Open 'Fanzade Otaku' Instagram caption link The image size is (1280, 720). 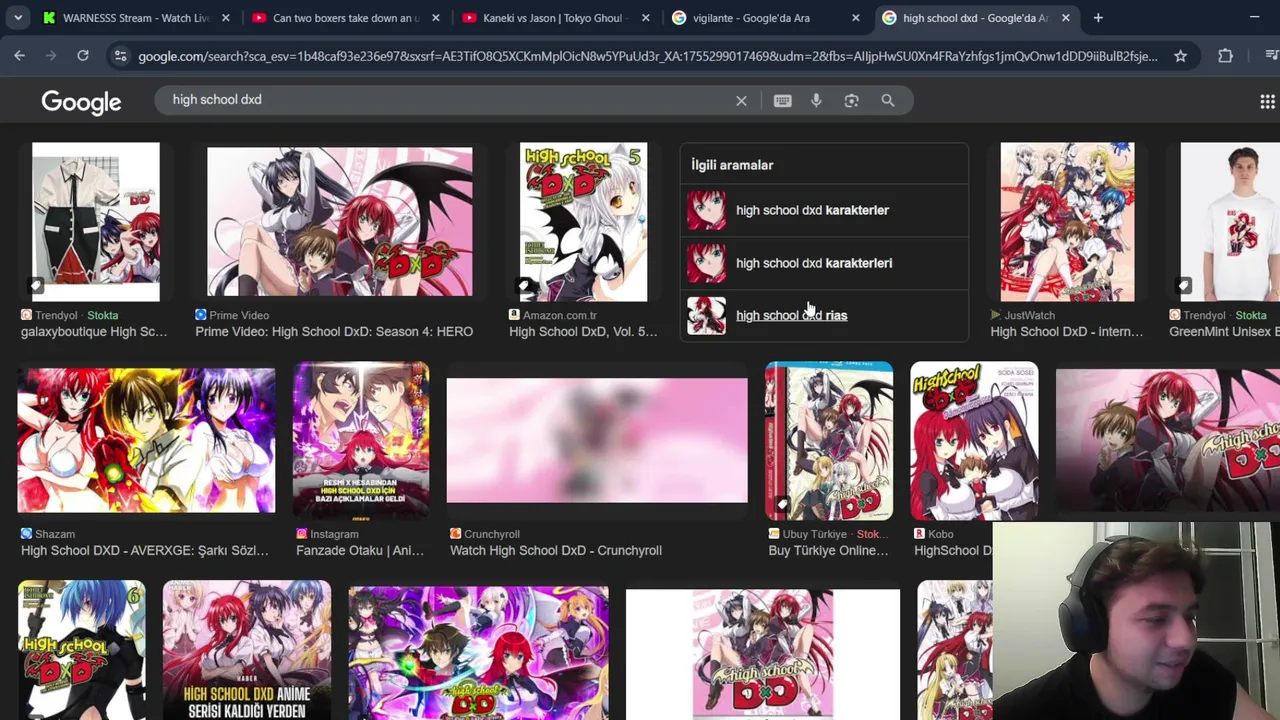coord(360,551)
